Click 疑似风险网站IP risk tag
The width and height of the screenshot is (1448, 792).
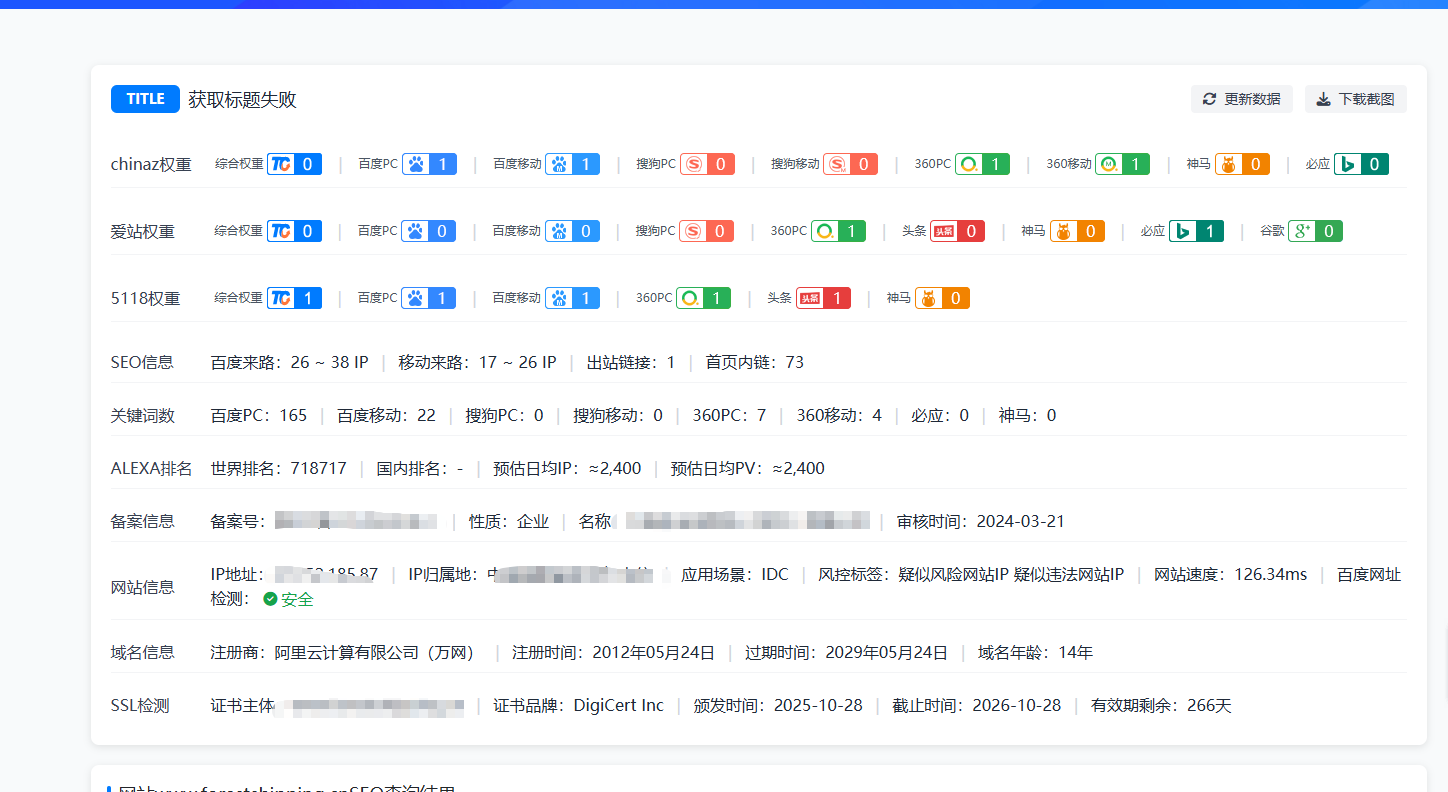[953, 574]
